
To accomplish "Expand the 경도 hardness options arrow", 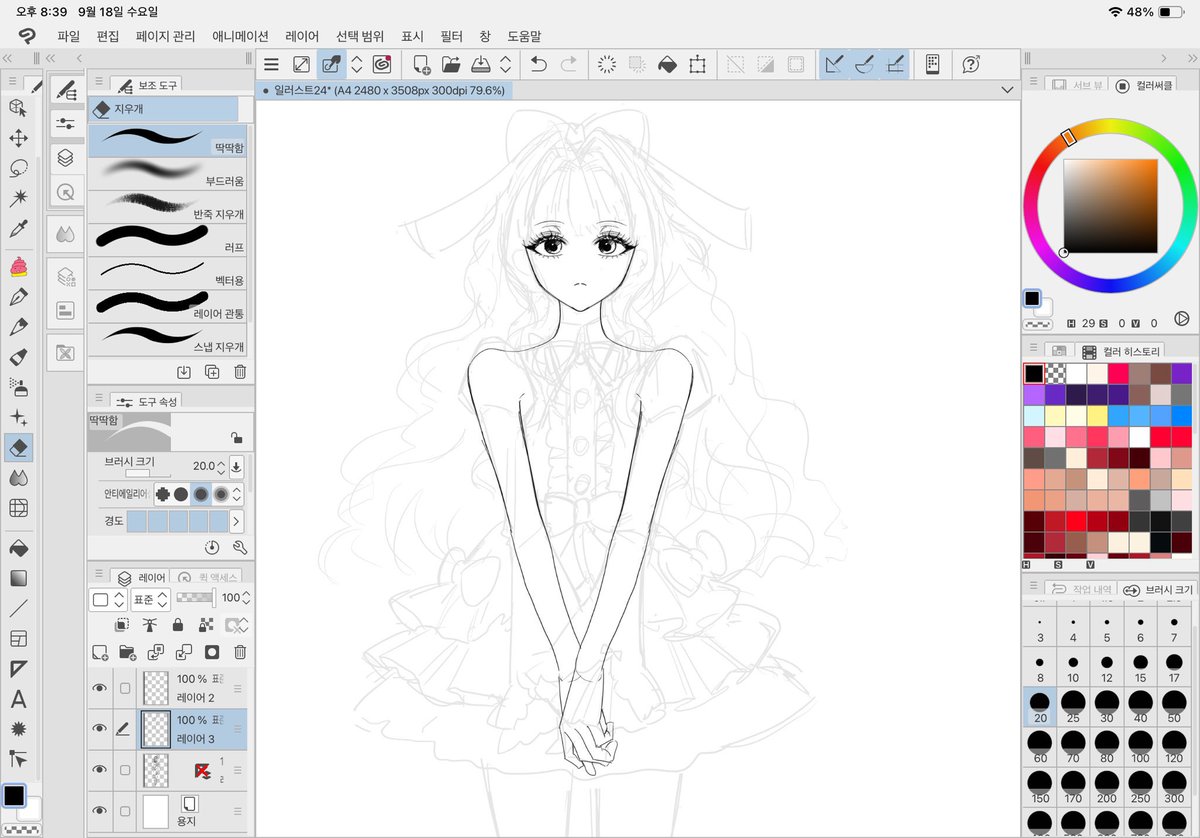I will tap(236, 521).
